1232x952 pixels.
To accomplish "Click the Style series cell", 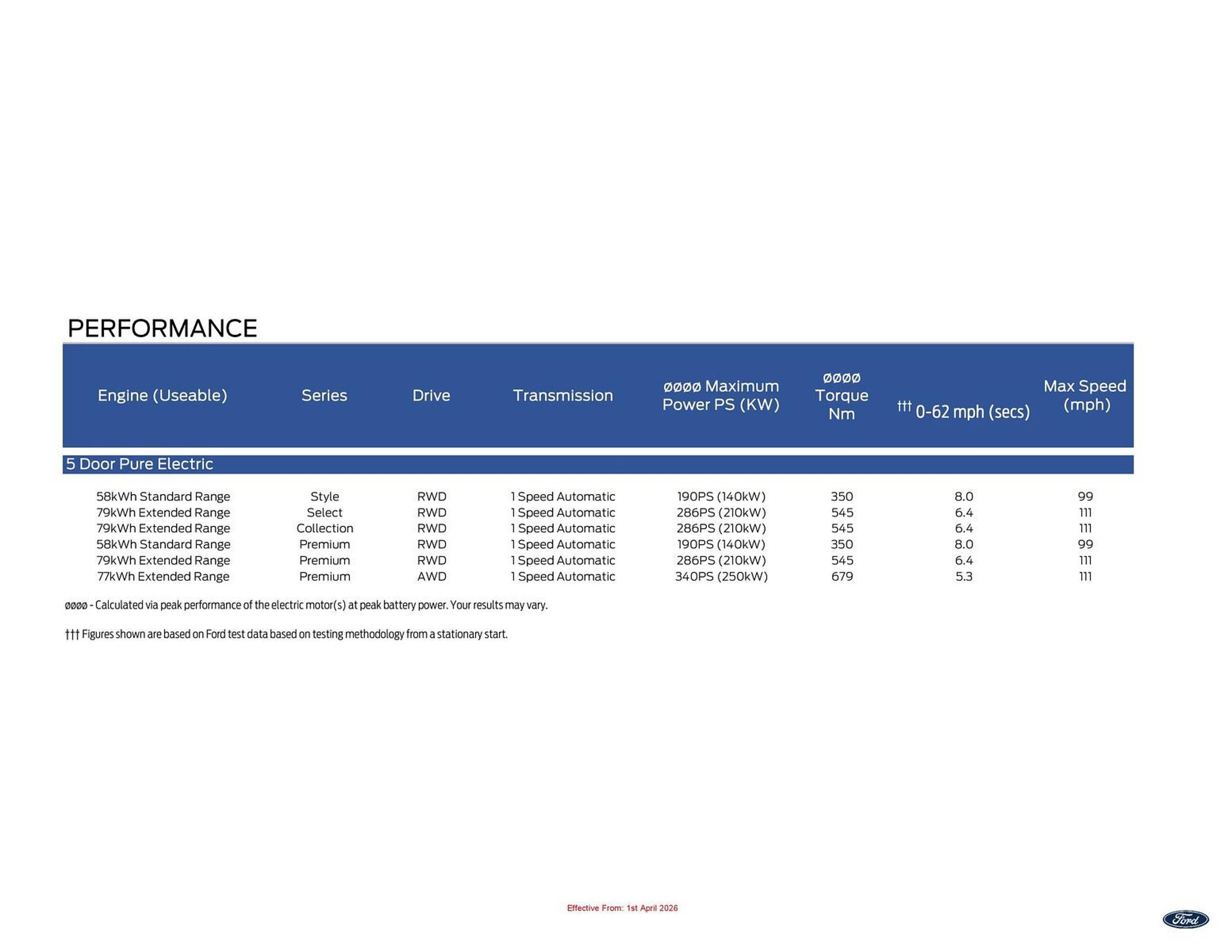I will pos(325,496).
